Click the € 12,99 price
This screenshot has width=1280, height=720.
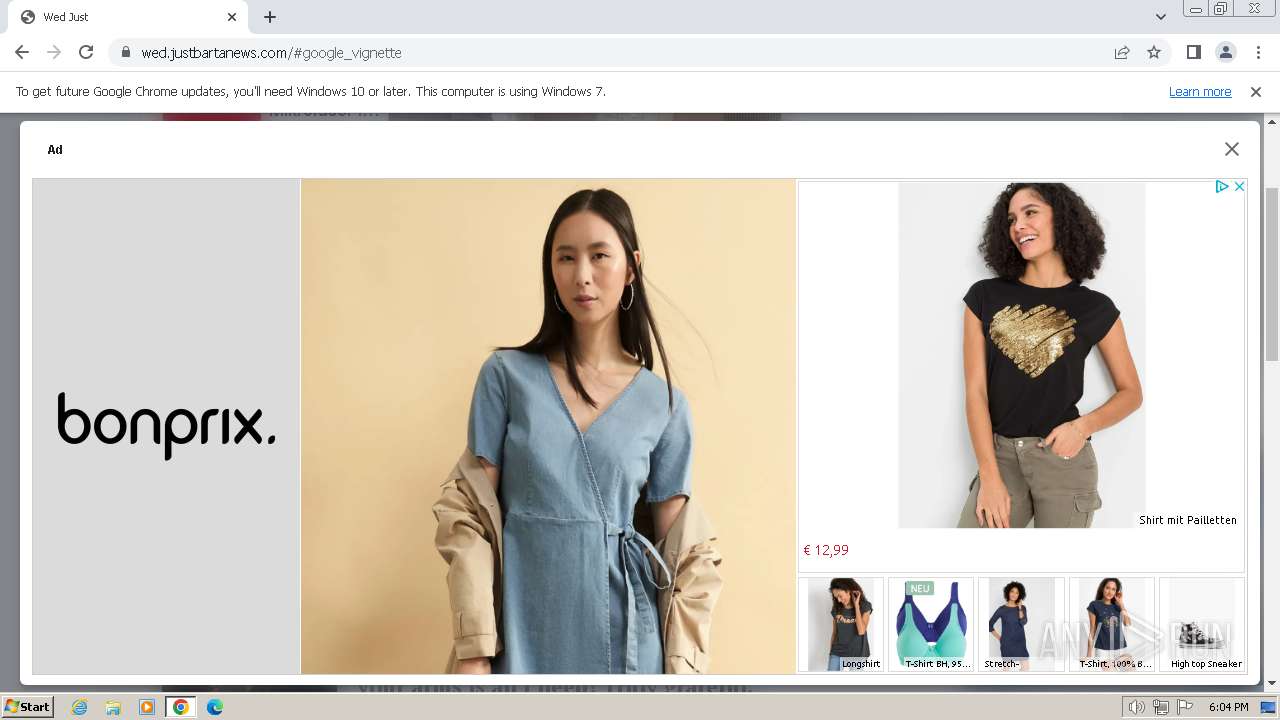coord(826,550)
